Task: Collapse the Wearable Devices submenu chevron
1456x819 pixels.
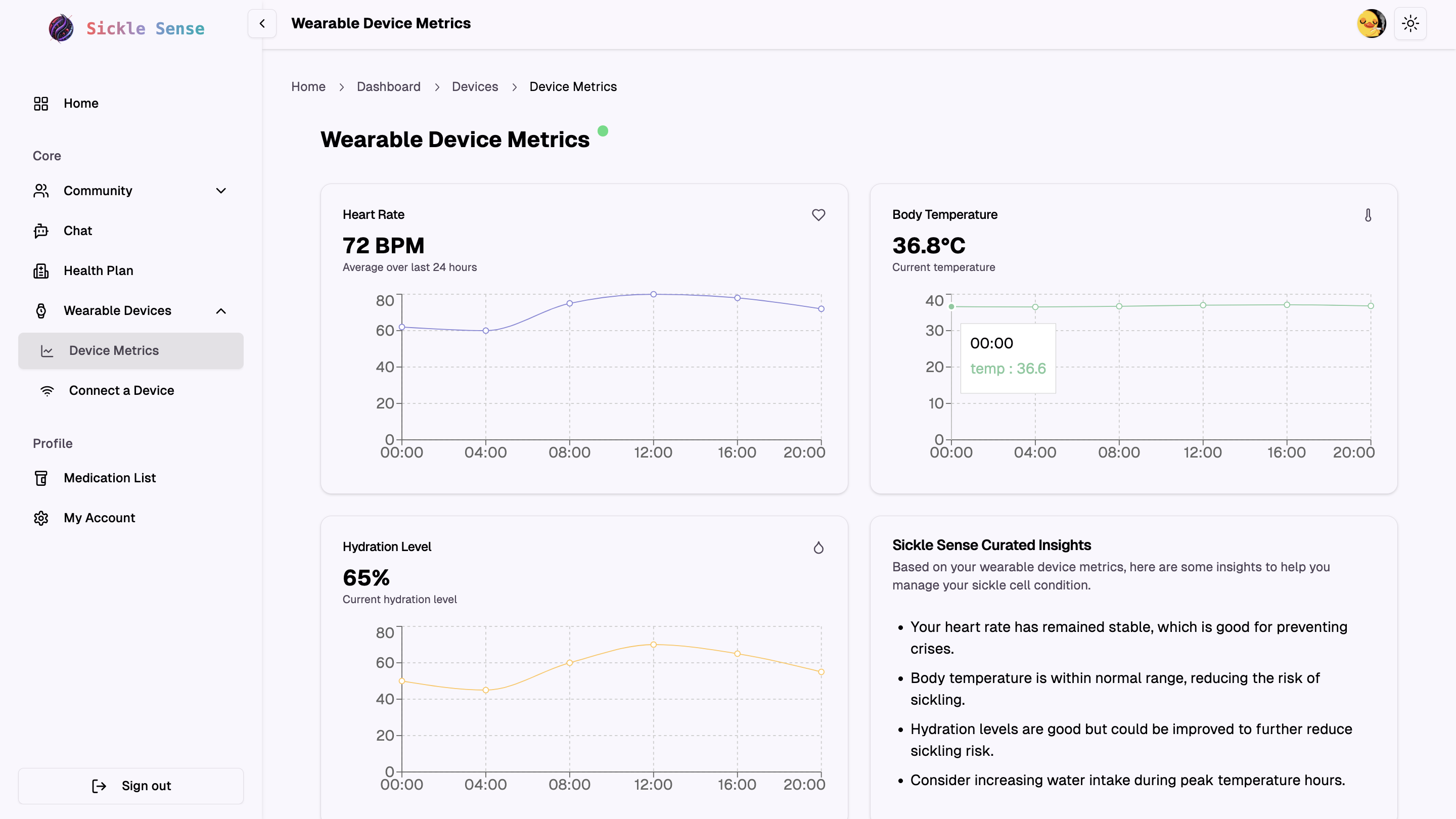Action: [x=221, y=311]
